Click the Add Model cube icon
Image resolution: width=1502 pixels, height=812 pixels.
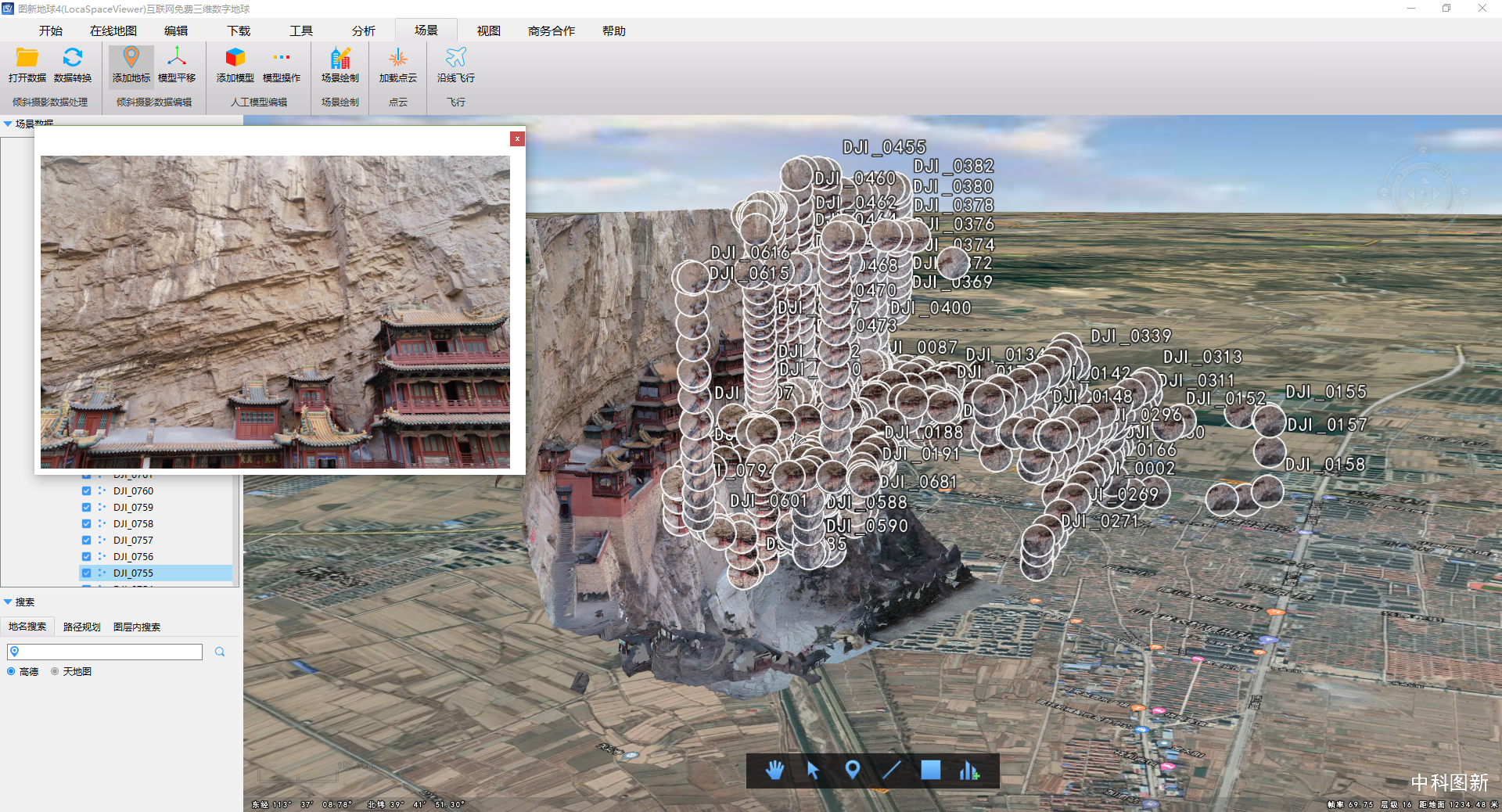(235, 59)
